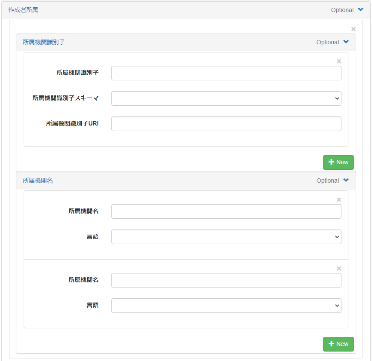Click the 所属機関識別子 section header title

[43, 42]
